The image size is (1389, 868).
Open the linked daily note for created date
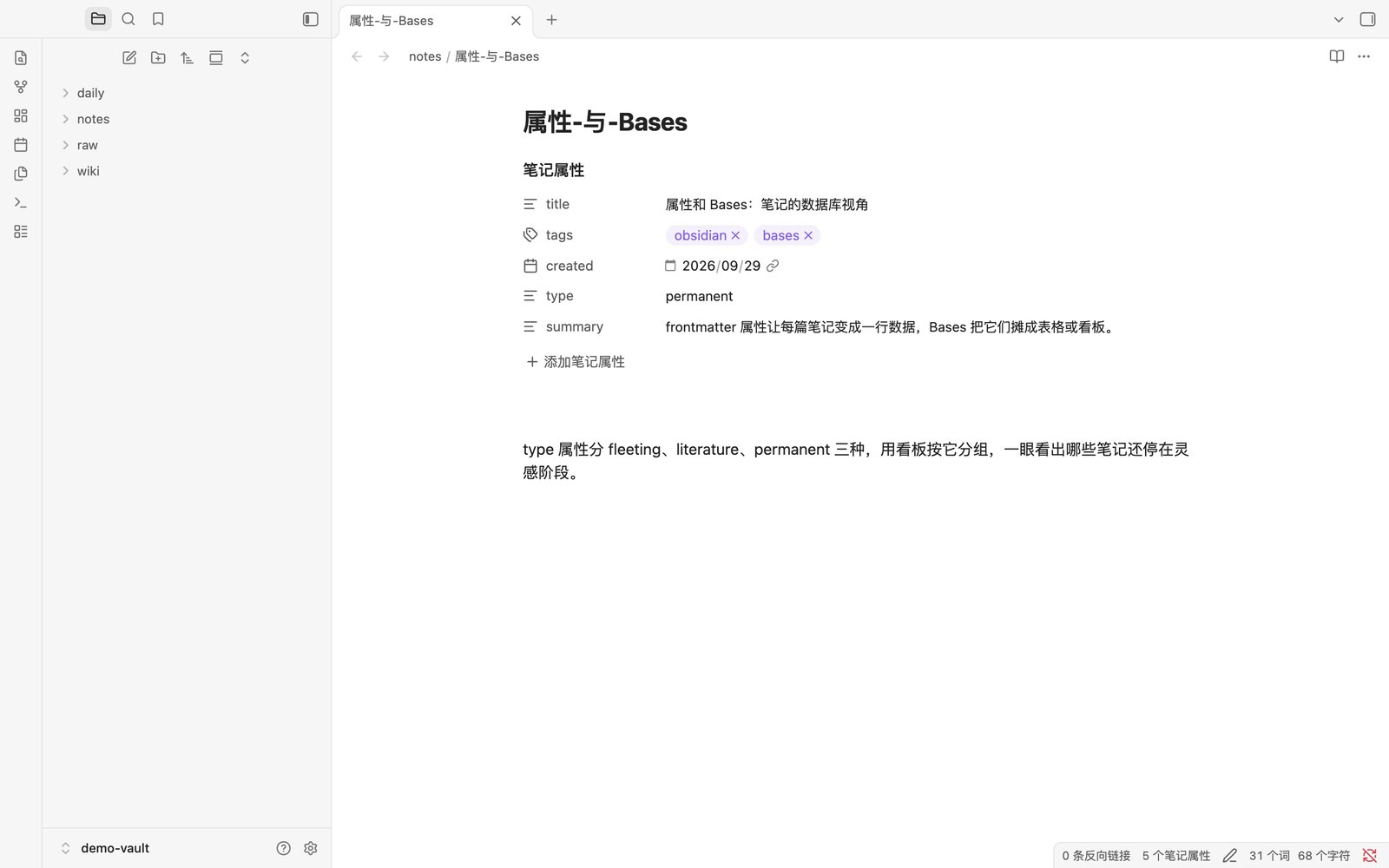pos(773,266)
